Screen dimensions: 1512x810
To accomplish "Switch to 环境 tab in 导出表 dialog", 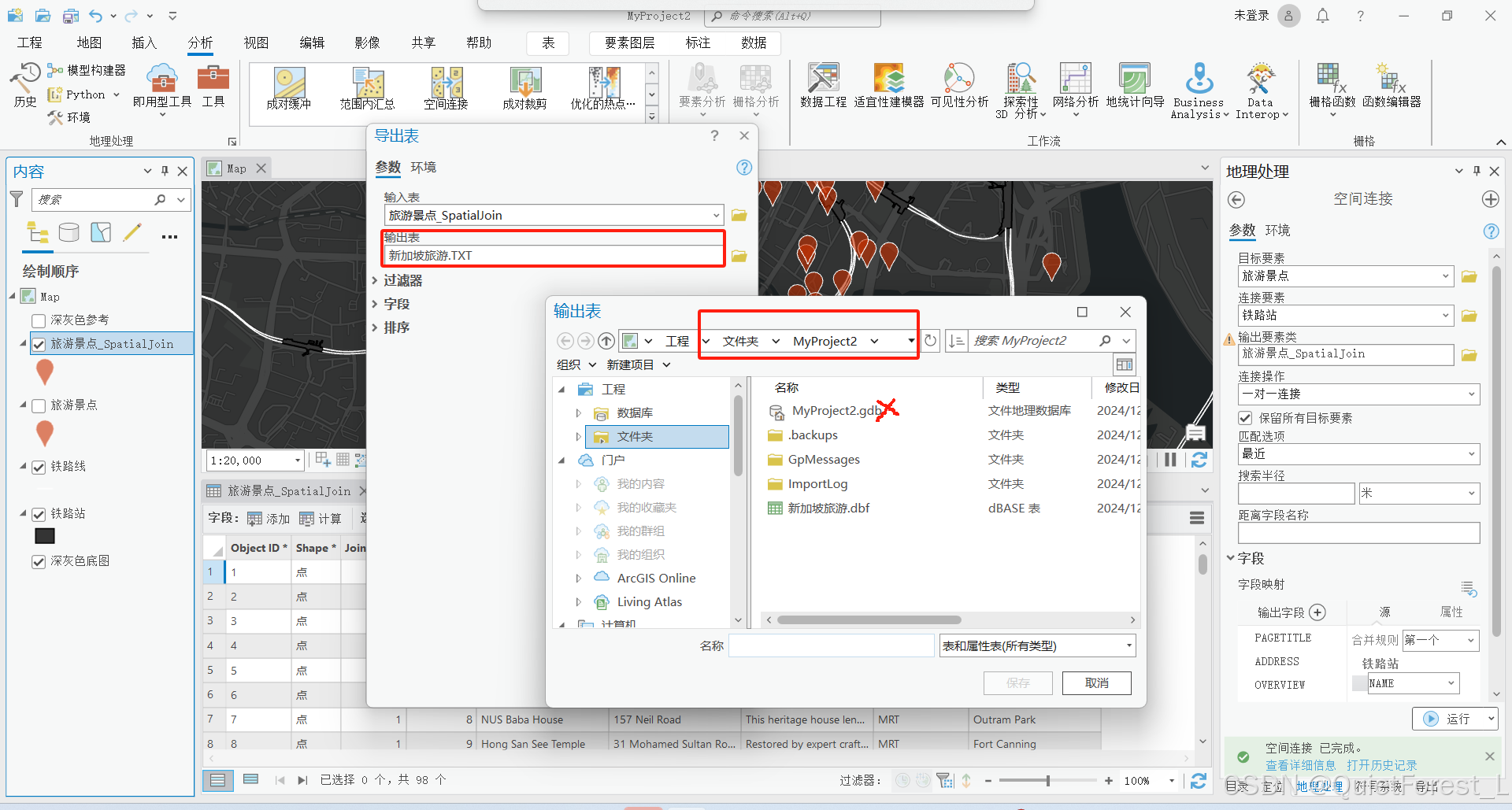I will click(x=424, y=168).
